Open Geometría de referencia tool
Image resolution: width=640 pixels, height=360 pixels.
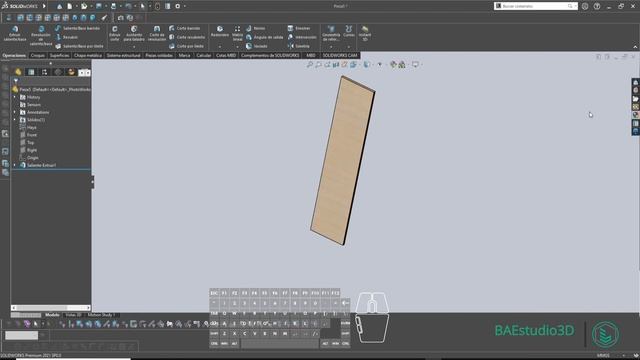point(331,33)
